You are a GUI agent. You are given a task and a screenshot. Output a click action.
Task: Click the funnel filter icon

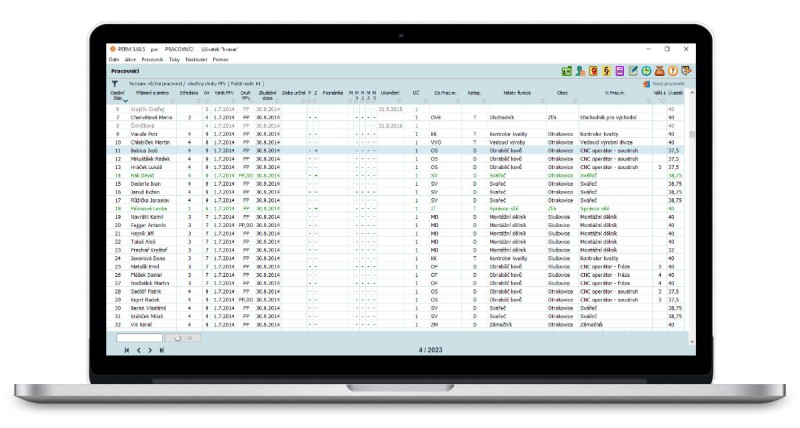115,84
